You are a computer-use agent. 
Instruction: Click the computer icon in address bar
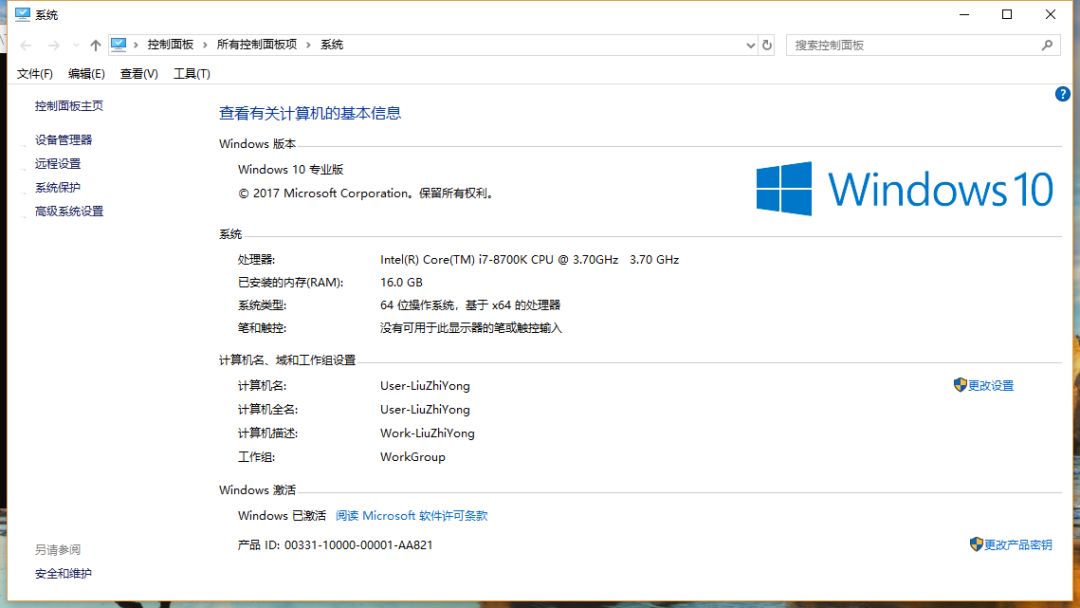pyautogui.click(x=118, y=45)
